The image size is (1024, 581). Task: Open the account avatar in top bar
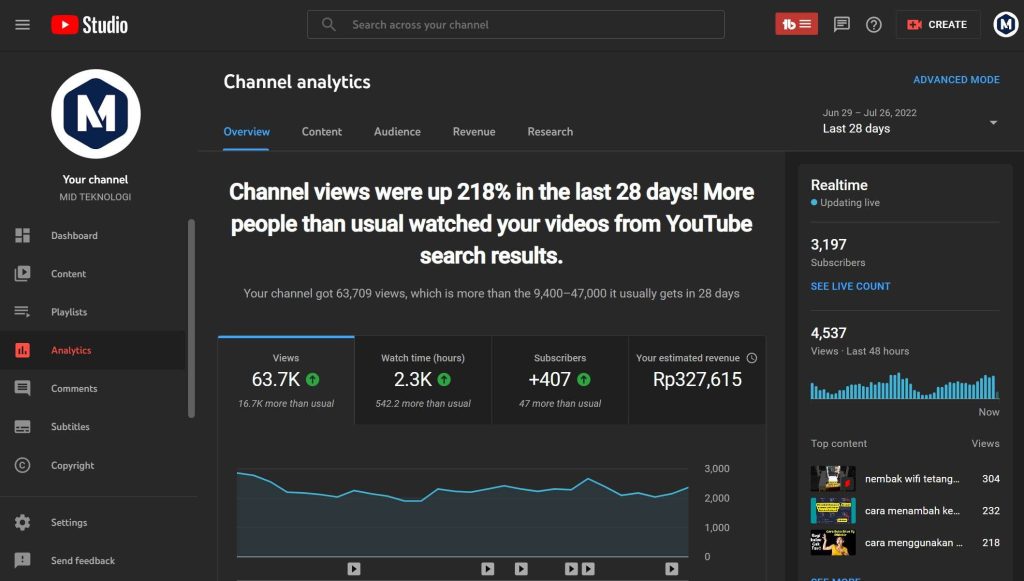click(1005, 25)
